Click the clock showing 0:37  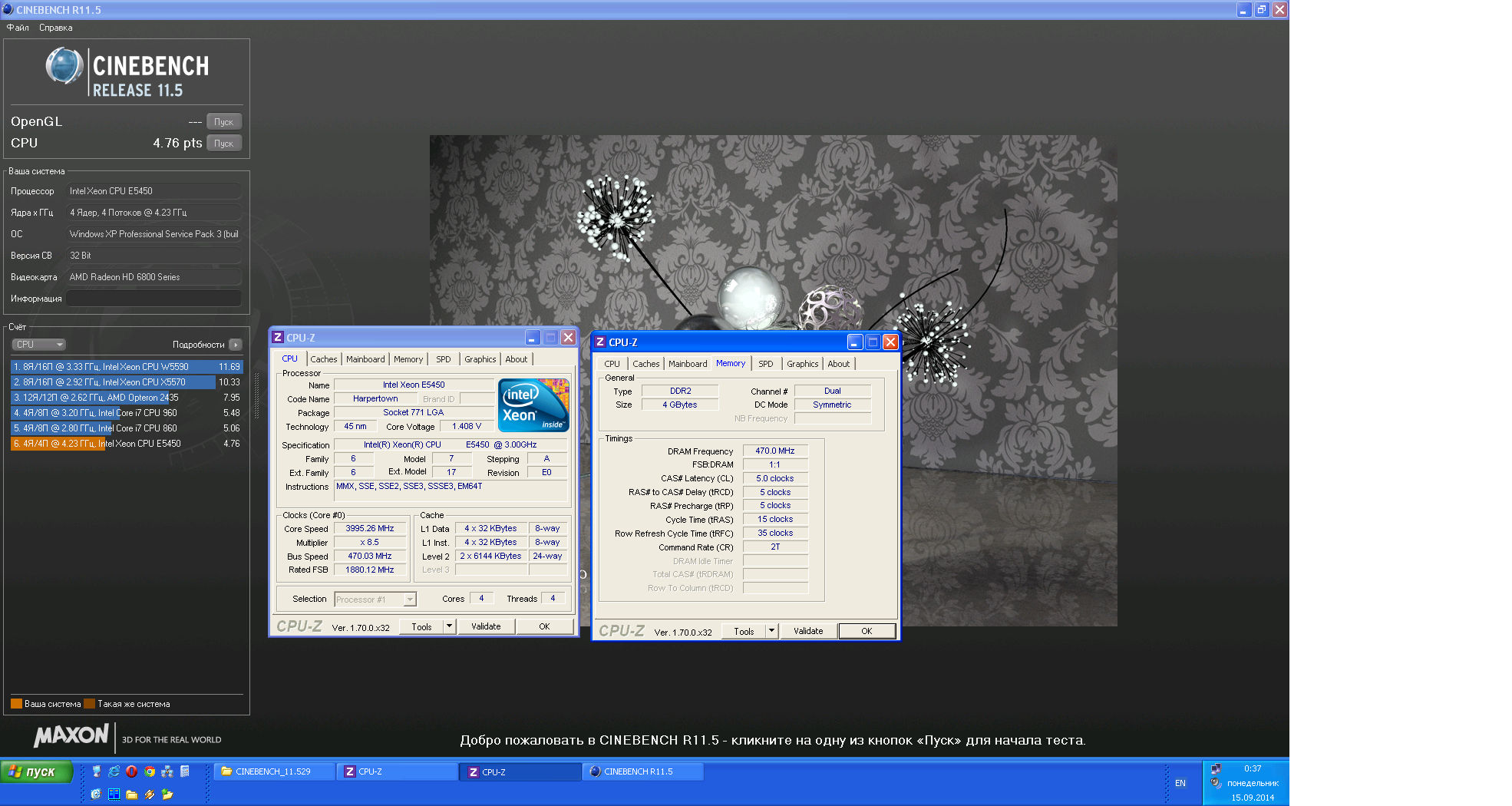tap(1253, 768)
